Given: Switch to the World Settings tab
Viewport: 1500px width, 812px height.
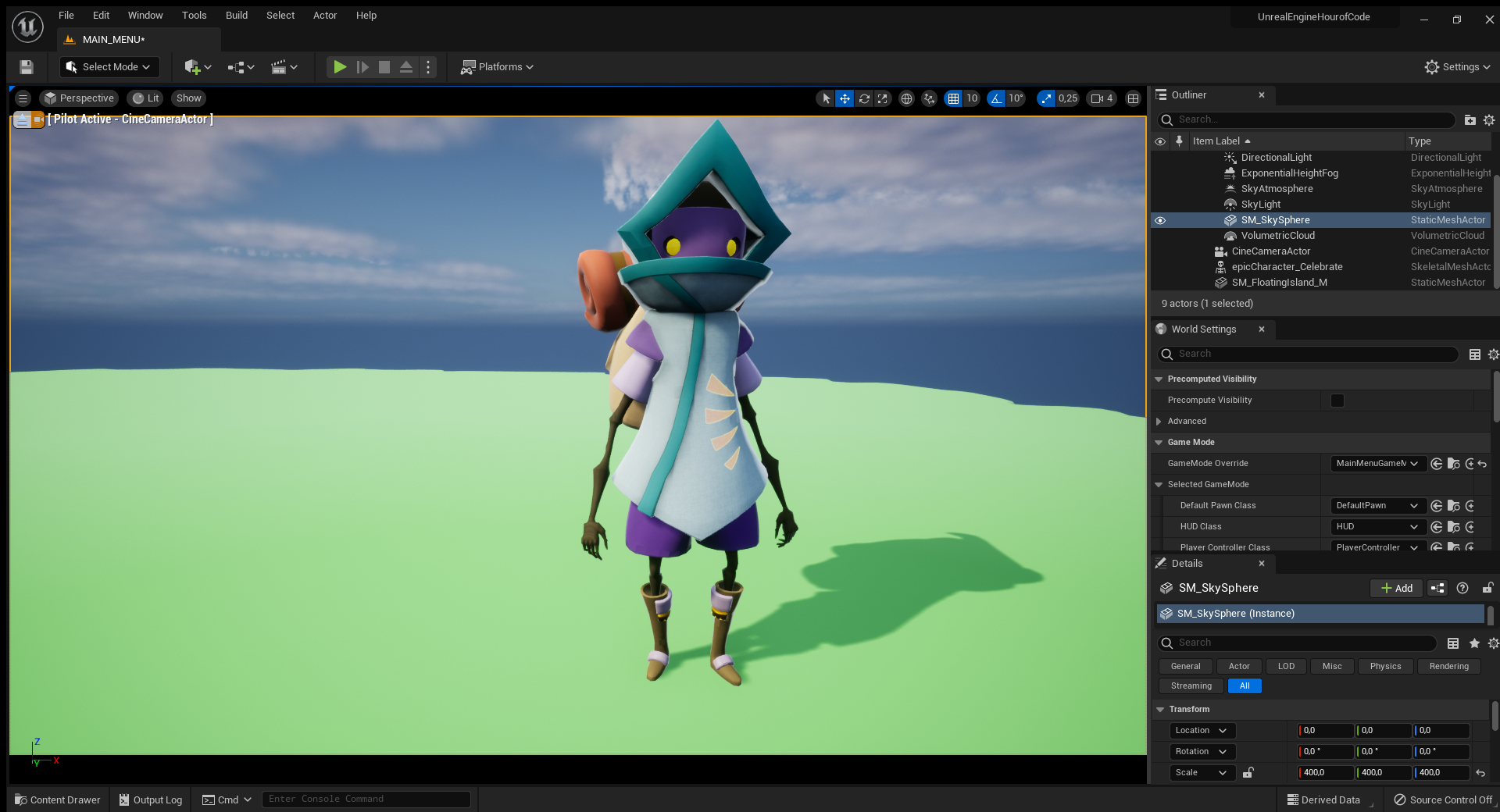Looking at the screenshot, I should coord(1204,329).
